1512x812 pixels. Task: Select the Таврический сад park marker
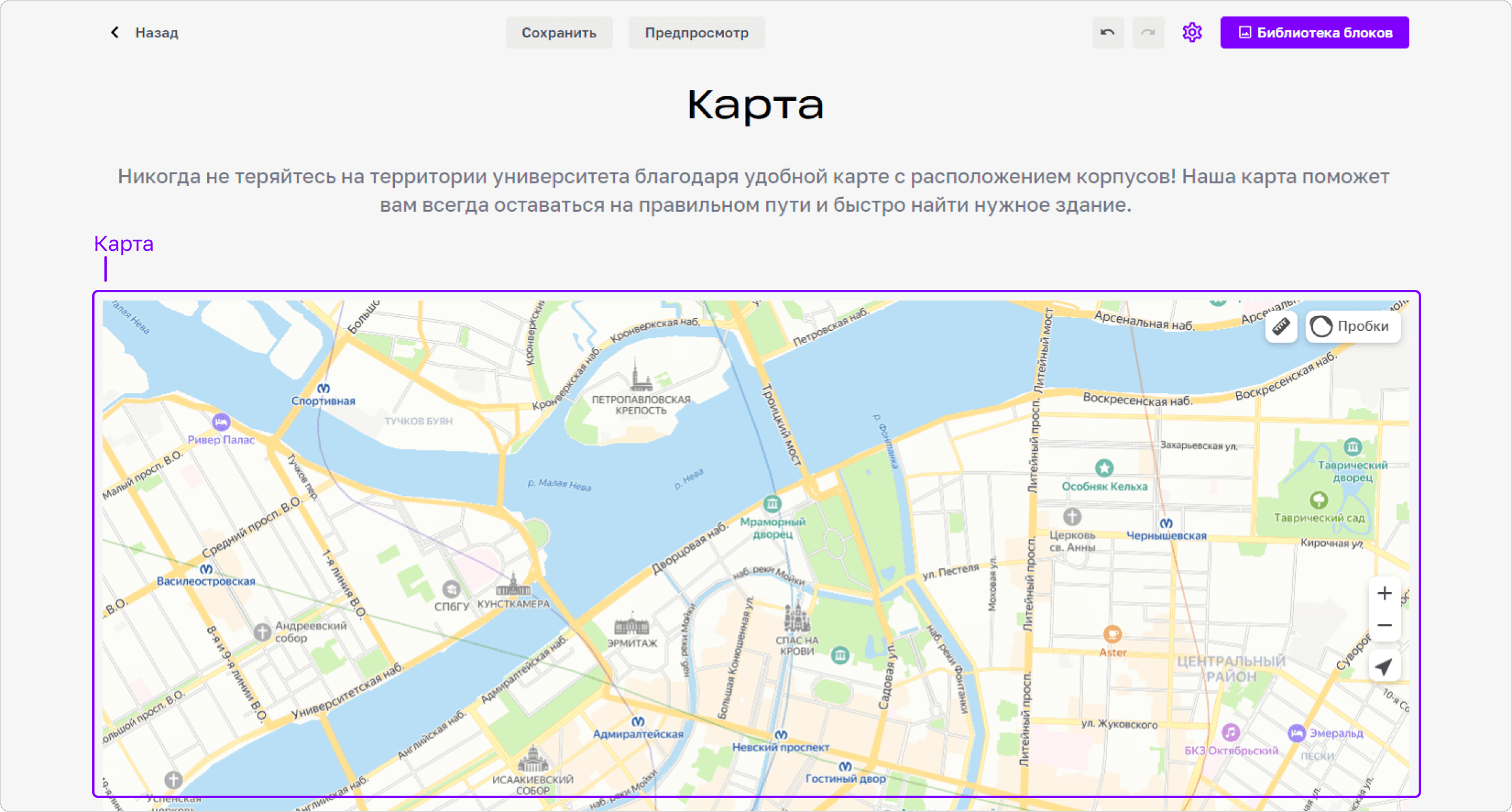pyautogui.click(x=1319, y=500)
